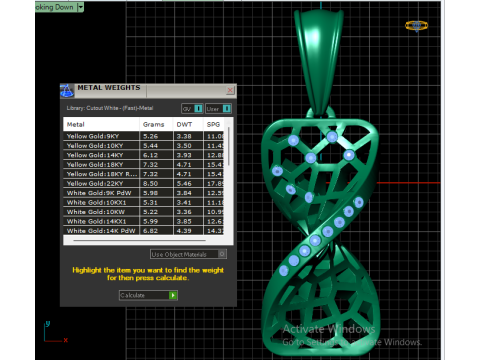Click the gold ring view icon in viewport

click(x=416, y=26)
